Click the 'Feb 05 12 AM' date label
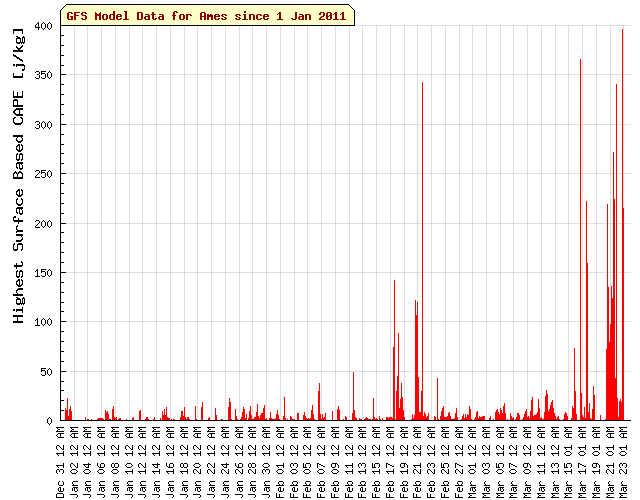 click(x=307, y=462)
